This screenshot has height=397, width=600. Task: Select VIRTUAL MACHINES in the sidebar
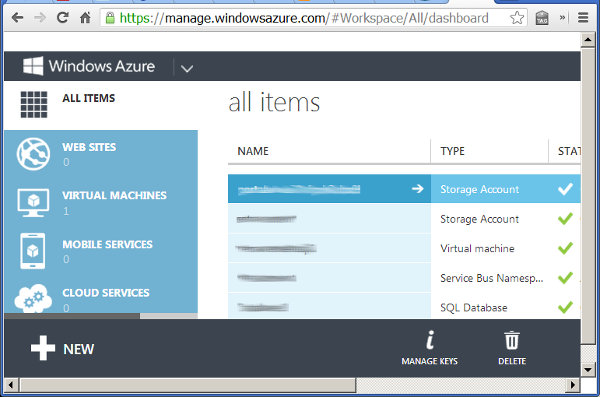pyautogui.click(x=114, y=196)
